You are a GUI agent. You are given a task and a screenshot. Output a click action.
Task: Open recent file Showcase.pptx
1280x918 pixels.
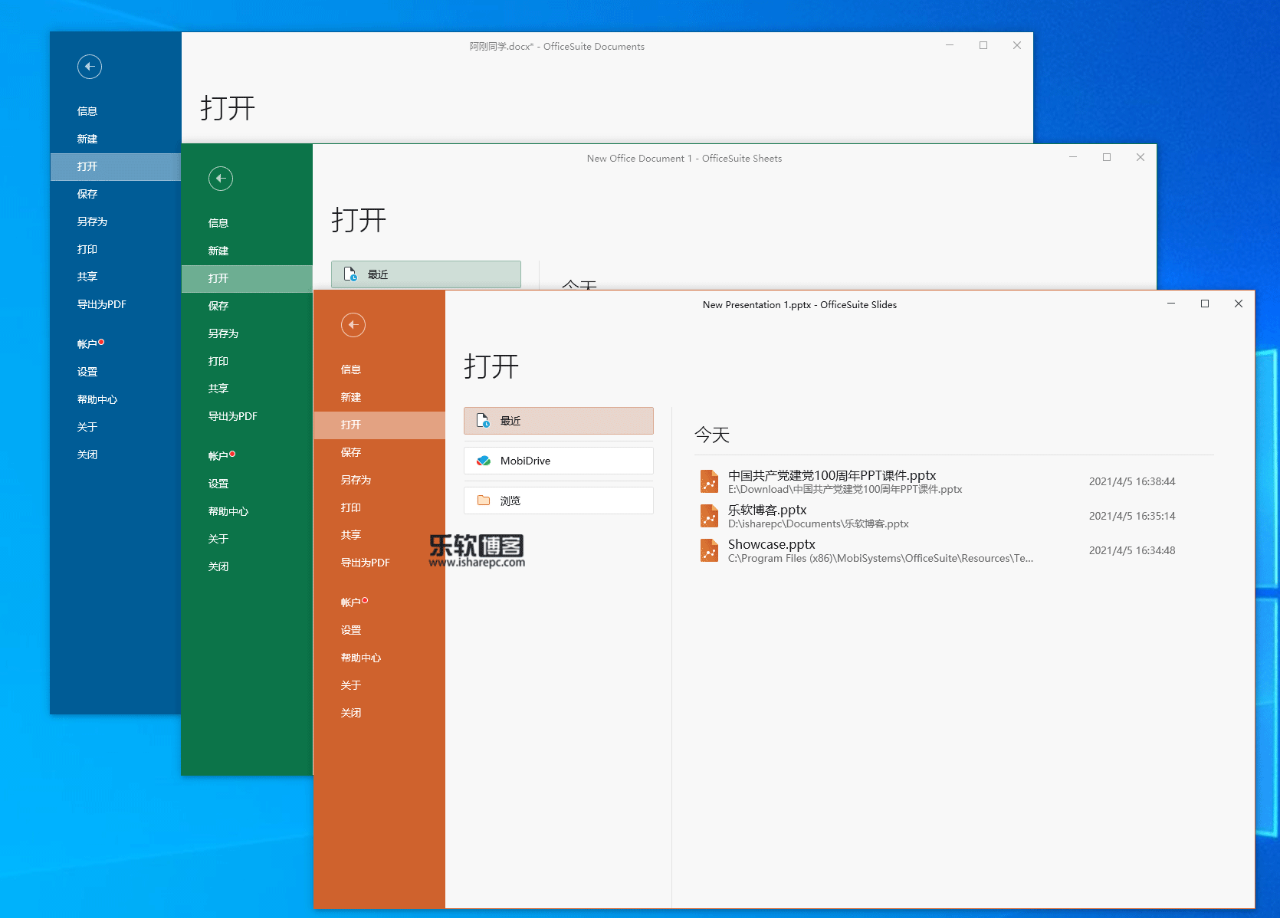coord(954,550)
